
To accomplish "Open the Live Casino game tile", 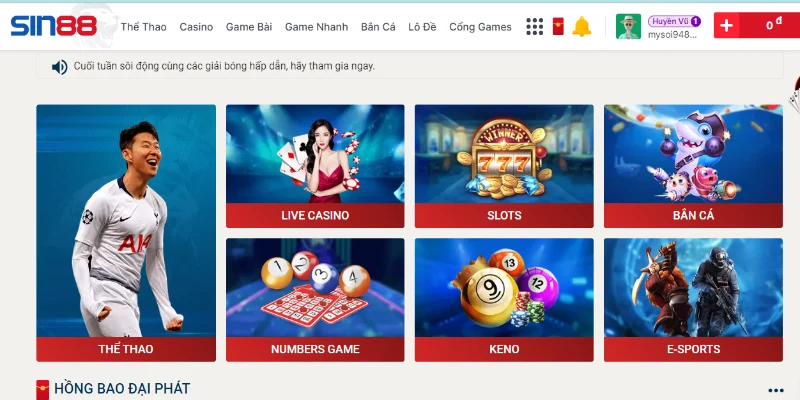I will [315, 166].
